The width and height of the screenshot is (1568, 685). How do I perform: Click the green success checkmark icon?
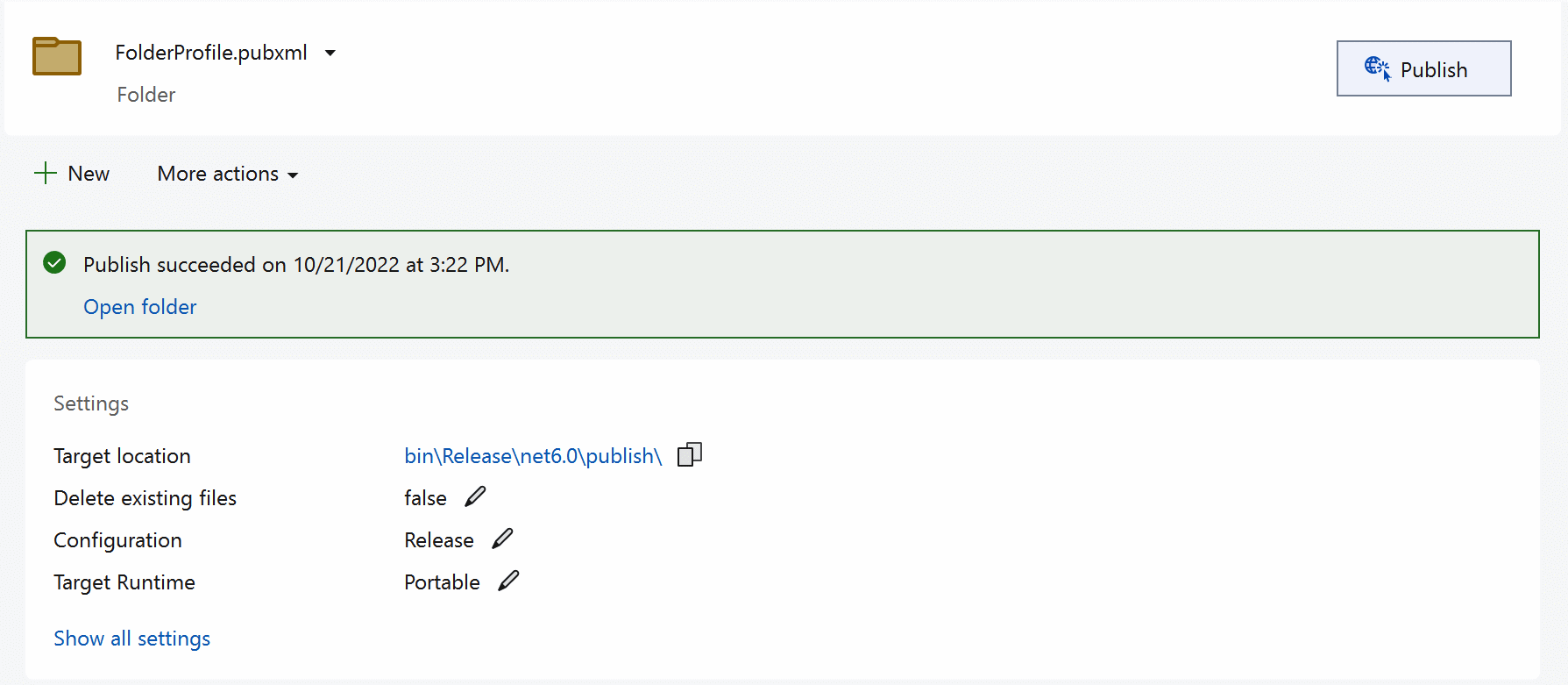[x=53, y=262]
